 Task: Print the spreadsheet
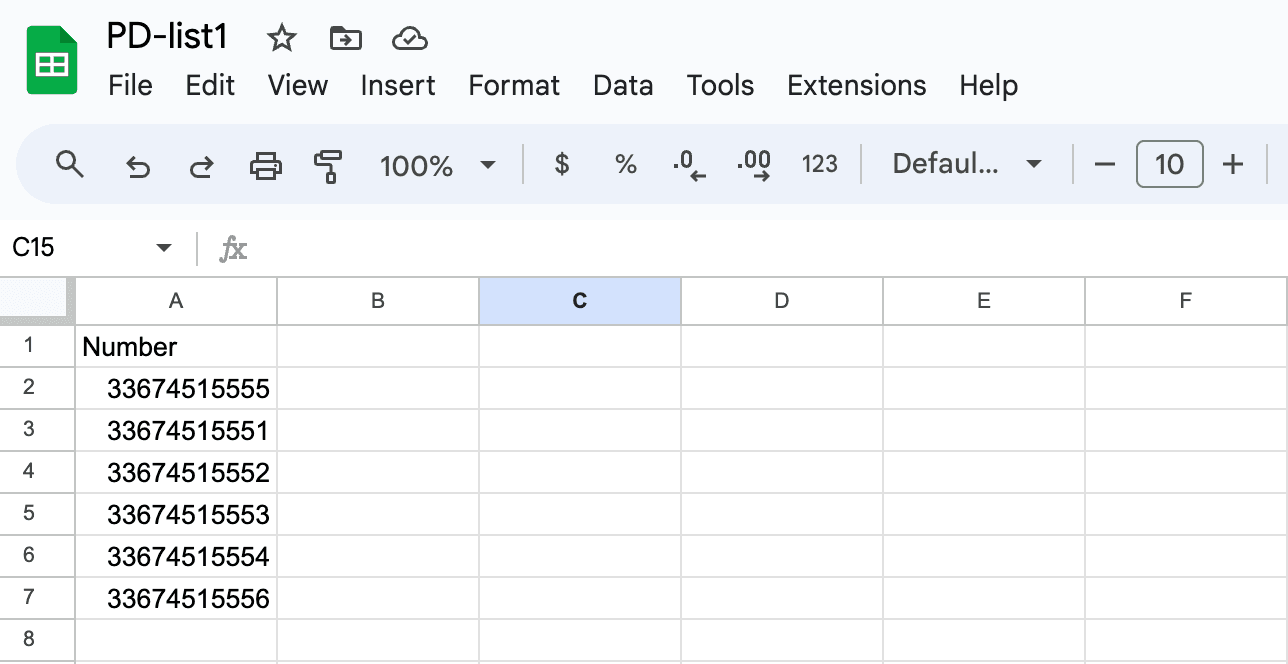click(x=265, y=165)
